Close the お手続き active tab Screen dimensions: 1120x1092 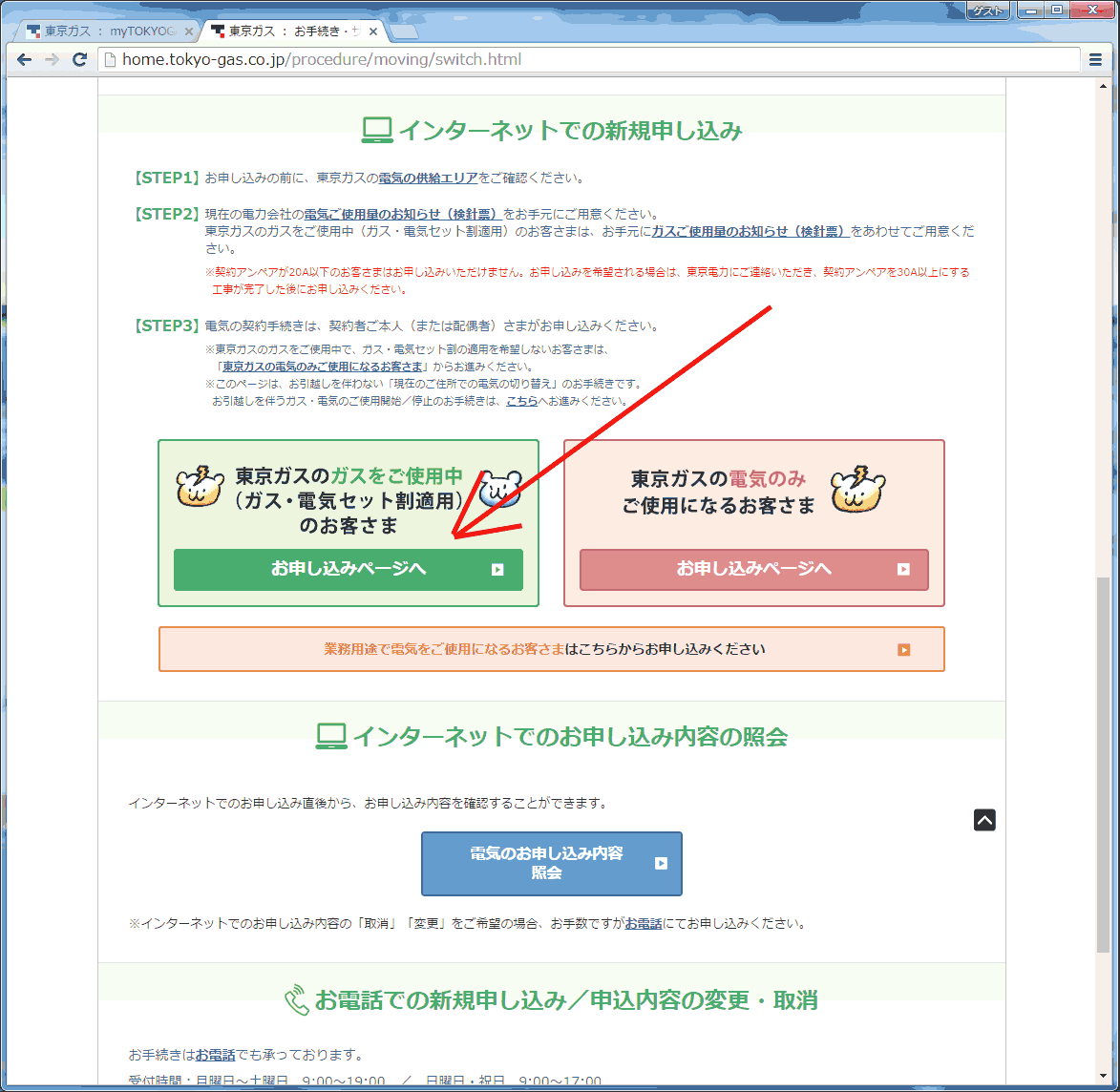[373, 31]
